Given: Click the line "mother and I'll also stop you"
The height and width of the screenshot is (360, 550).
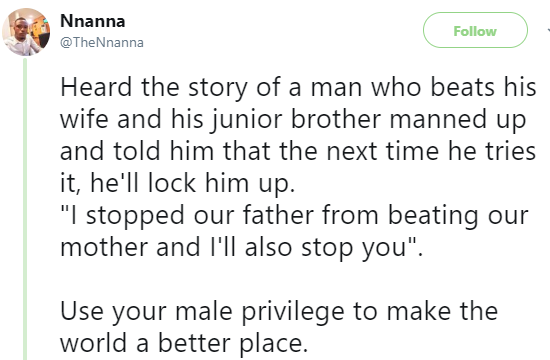Looking at the screenshot, I should point(242,247).
